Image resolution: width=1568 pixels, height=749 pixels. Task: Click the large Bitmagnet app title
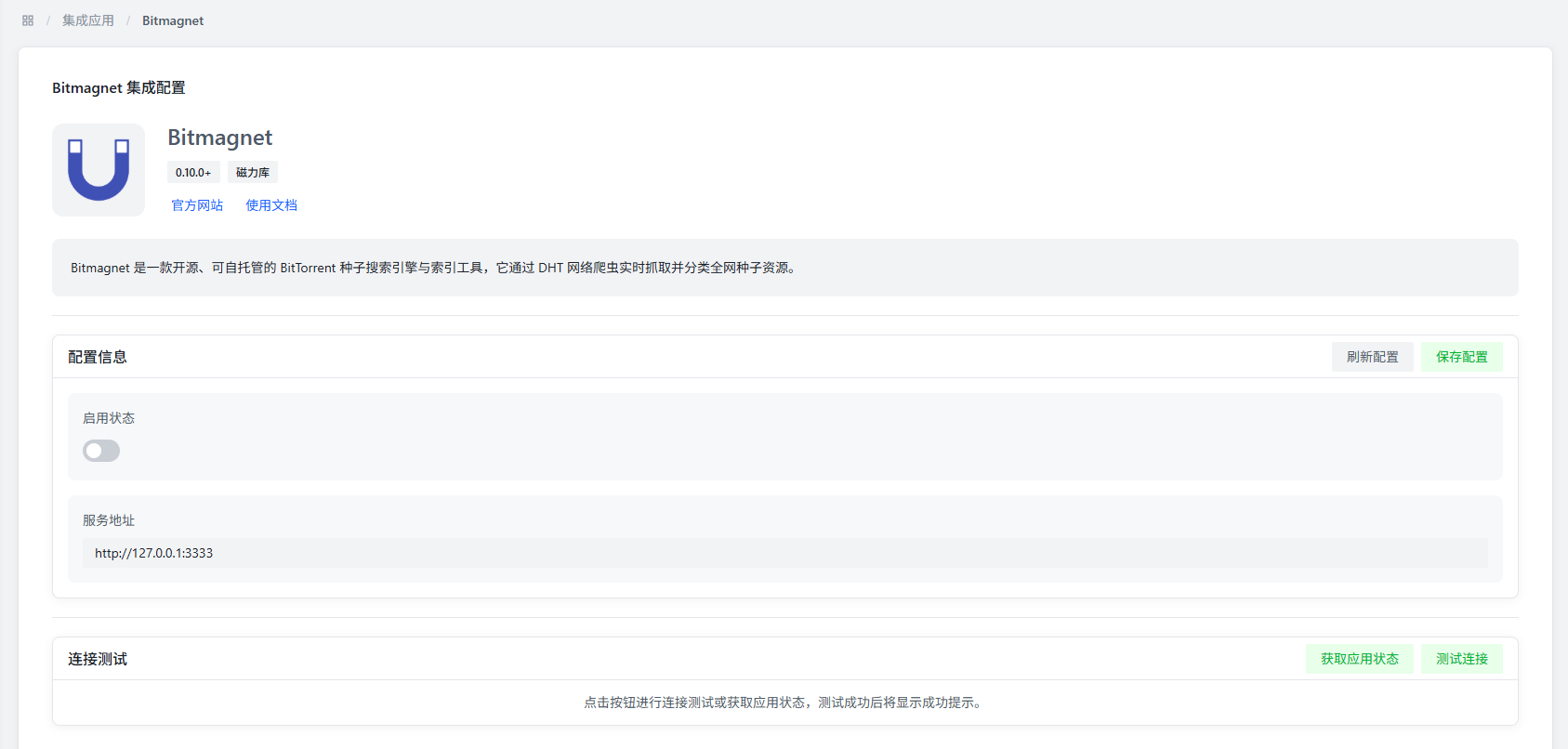[220, 138]
